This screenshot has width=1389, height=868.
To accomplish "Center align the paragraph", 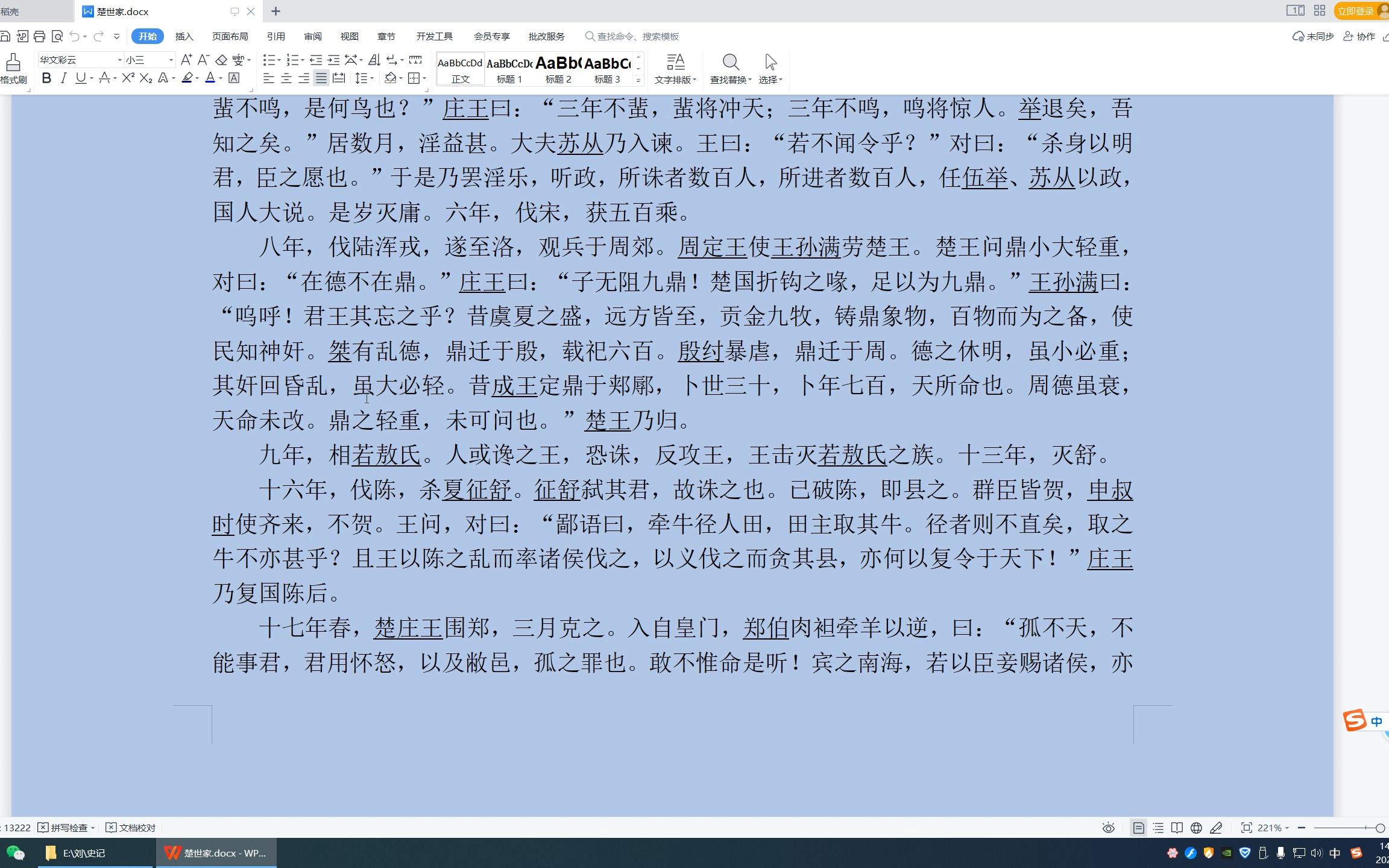I will pyautogui.click(x=286, y=78).
